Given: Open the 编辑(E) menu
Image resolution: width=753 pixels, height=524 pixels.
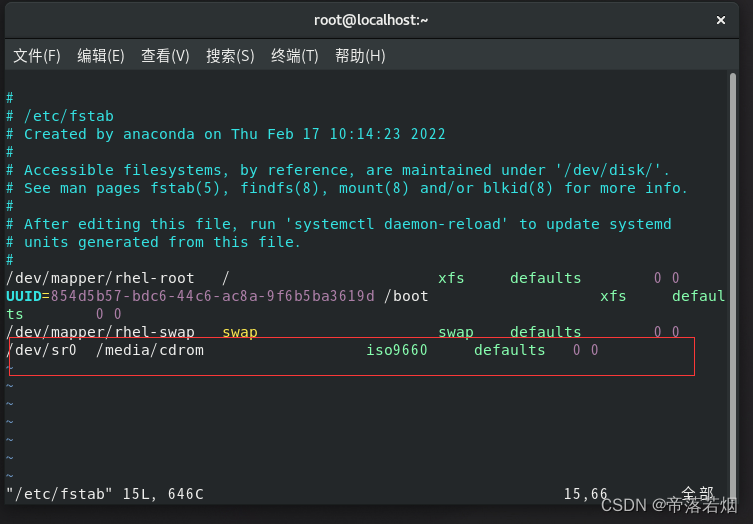Looking at the screenshot, I should tap(101, 56).
